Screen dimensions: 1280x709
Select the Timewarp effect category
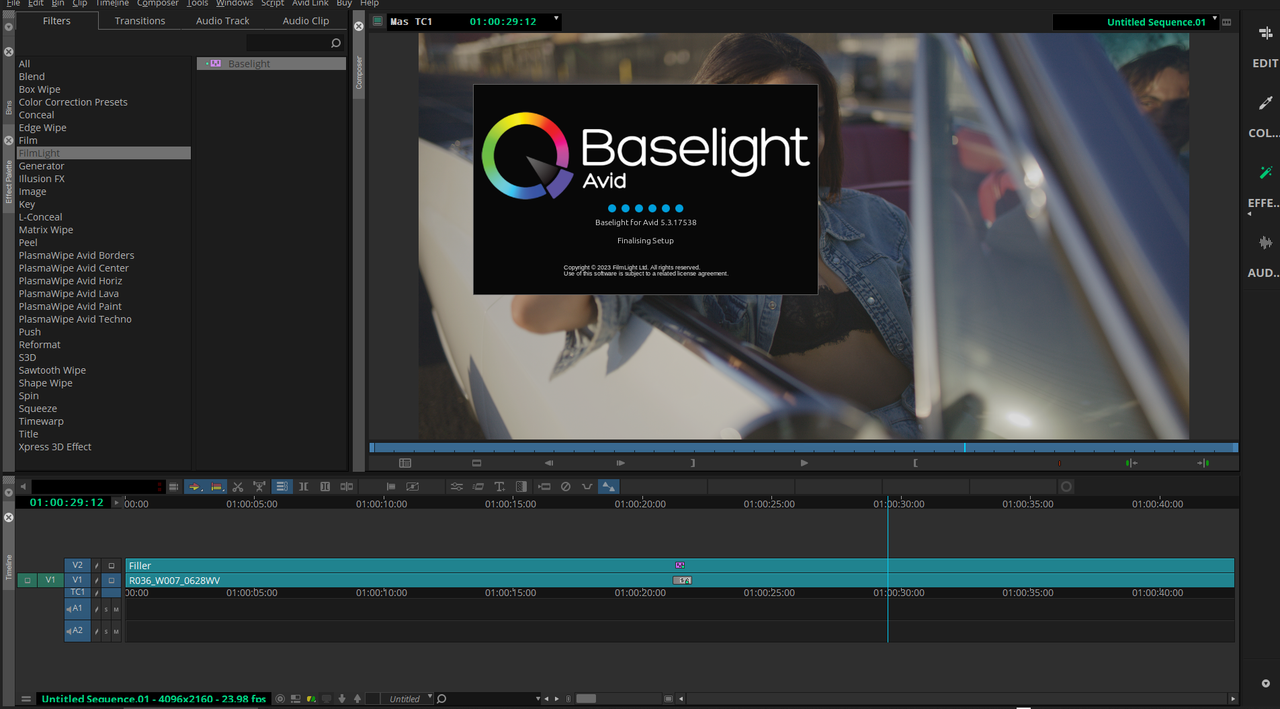pos(41,421)
